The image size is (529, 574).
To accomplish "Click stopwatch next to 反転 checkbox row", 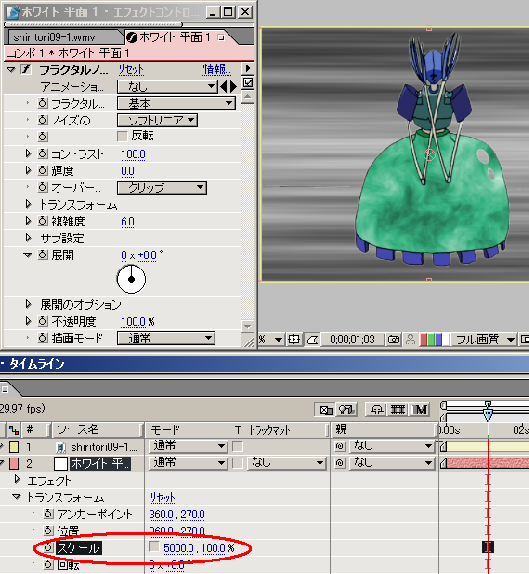I will 42,137.
